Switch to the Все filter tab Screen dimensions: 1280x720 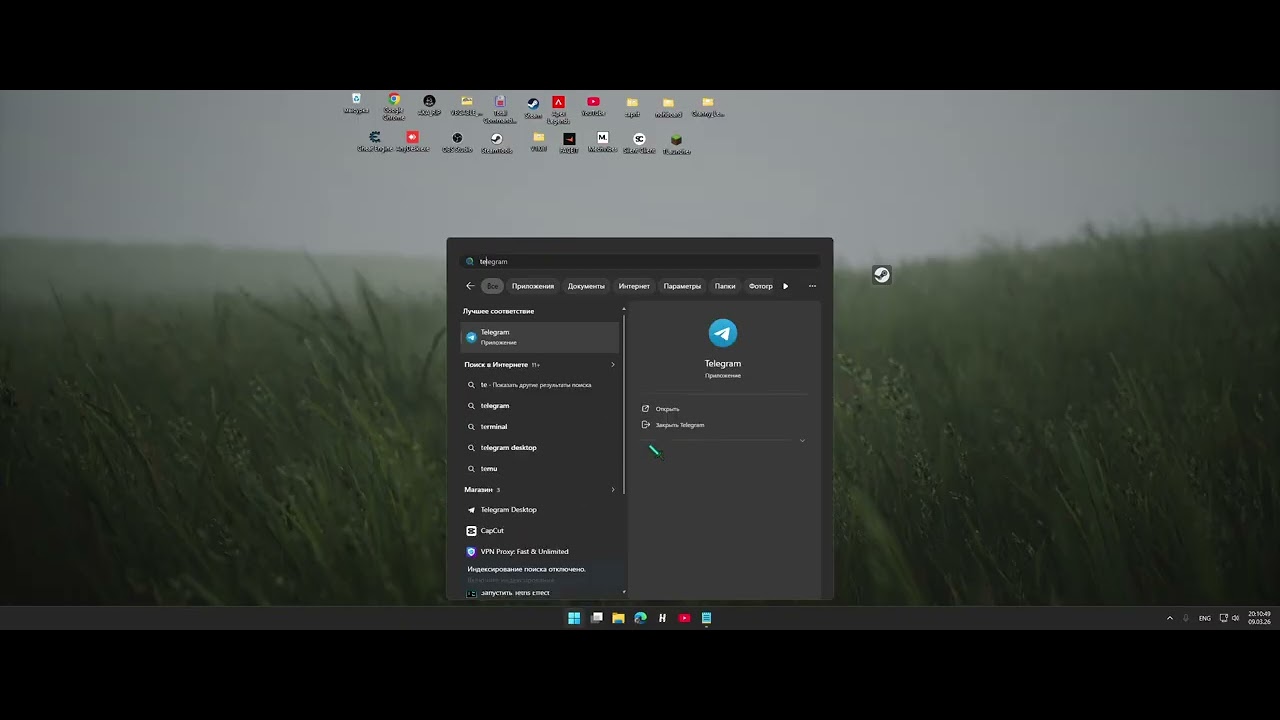492,286
